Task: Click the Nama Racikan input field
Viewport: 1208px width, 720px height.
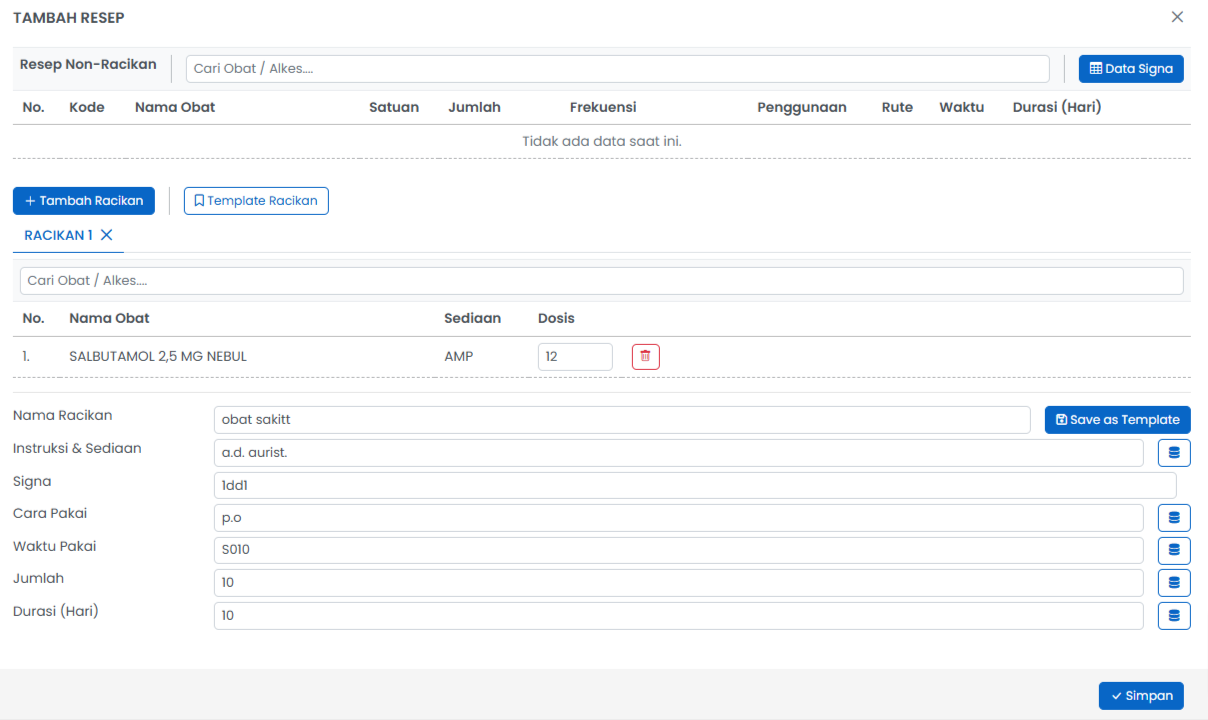Action: tap(621, 420)
